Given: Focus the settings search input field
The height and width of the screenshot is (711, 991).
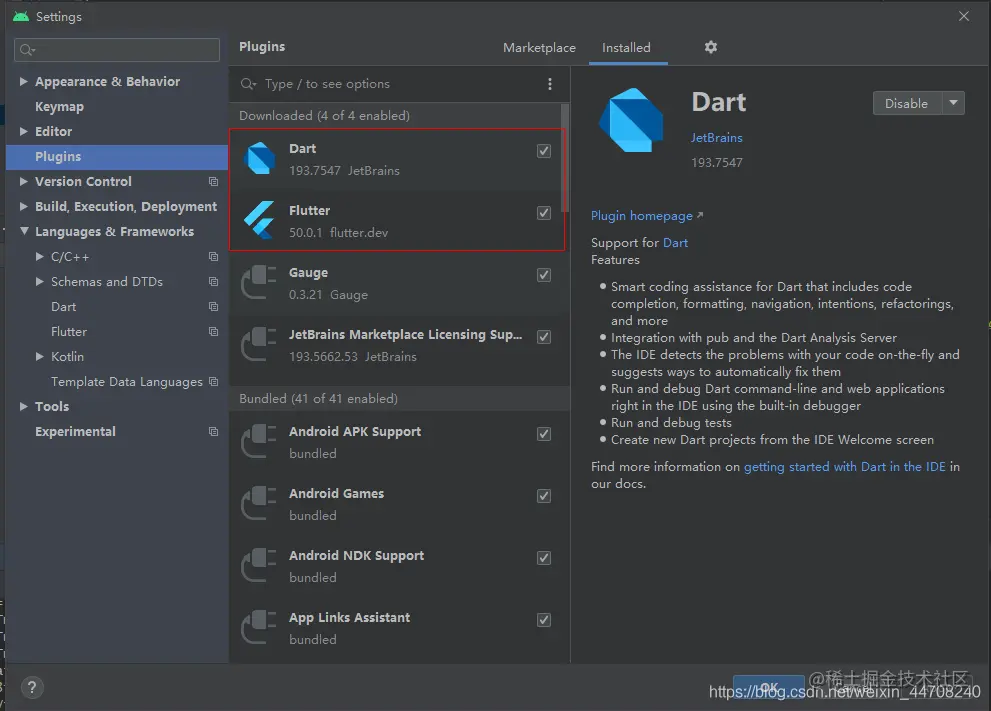Looking at the screenshot, I should pos(117,50).
